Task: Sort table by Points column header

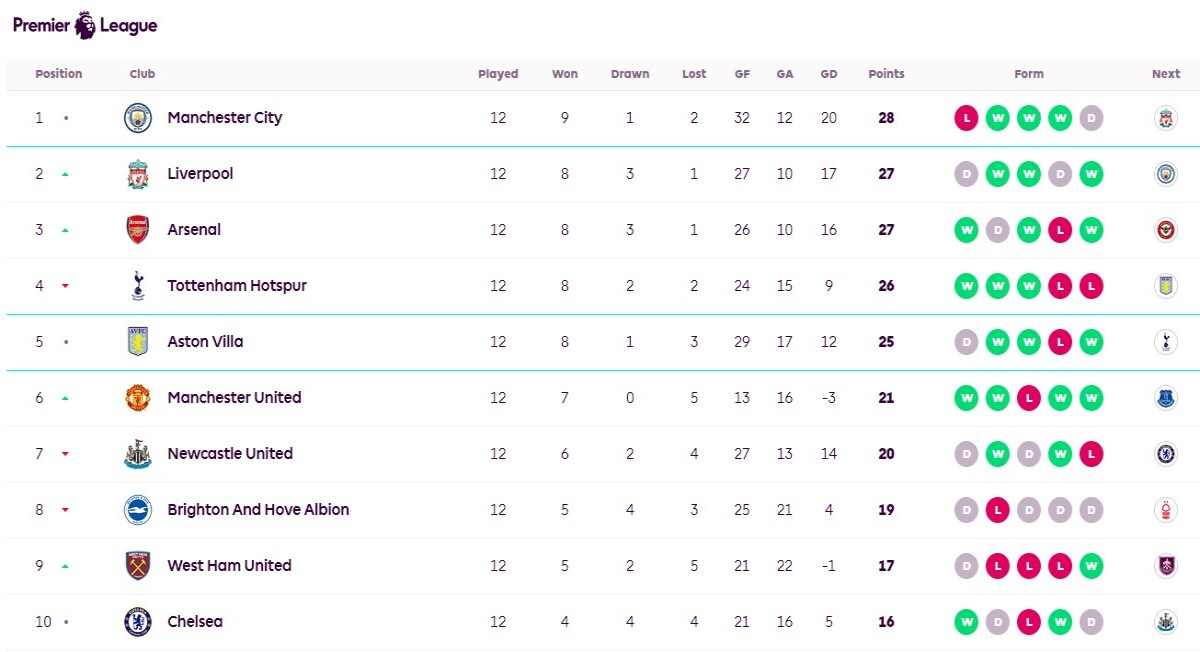Action: tap(886, 74)
